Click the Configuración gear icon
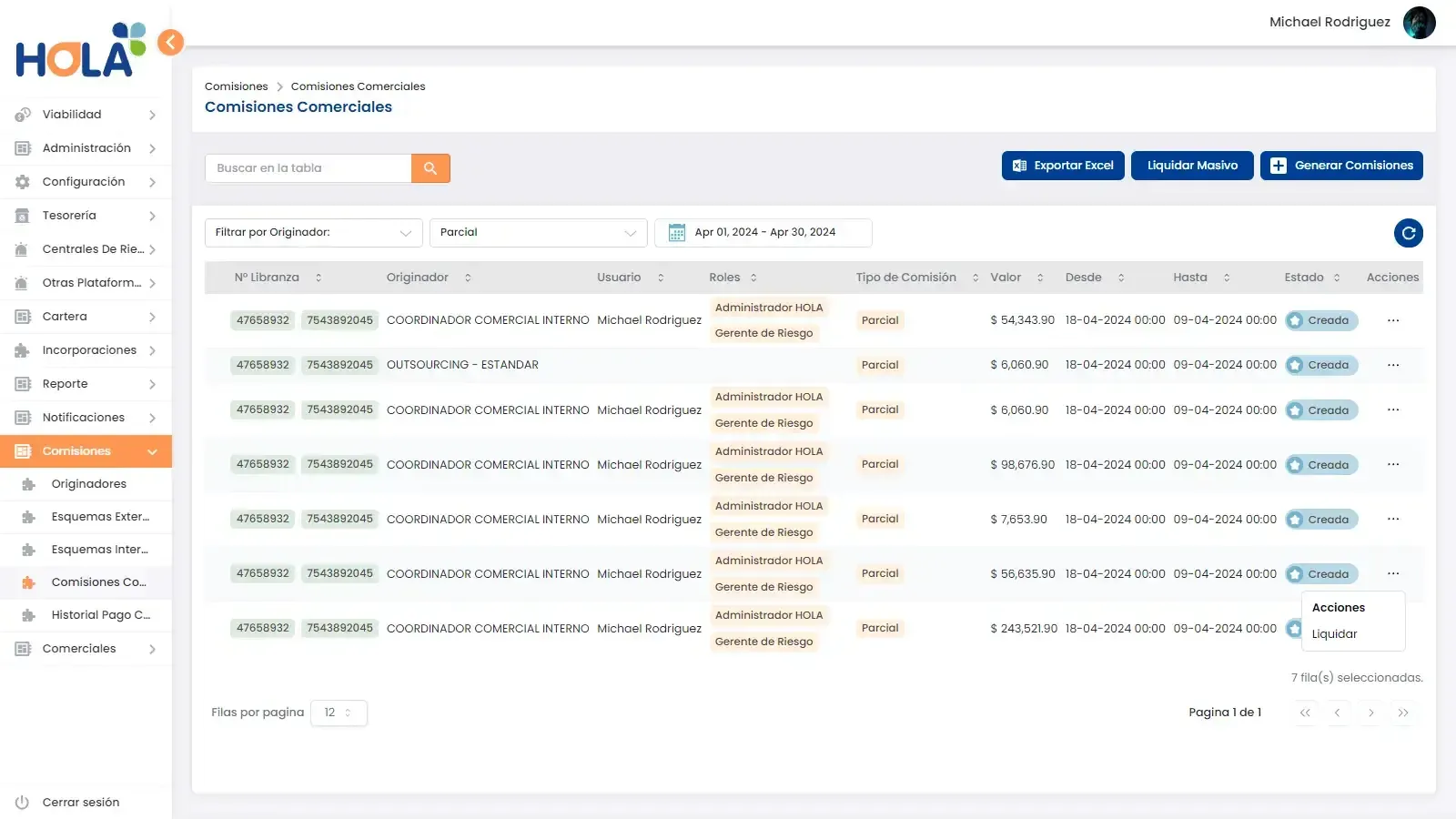Image resolution: width=1456 pixels, height=819 pixels. tap(23, 182)
